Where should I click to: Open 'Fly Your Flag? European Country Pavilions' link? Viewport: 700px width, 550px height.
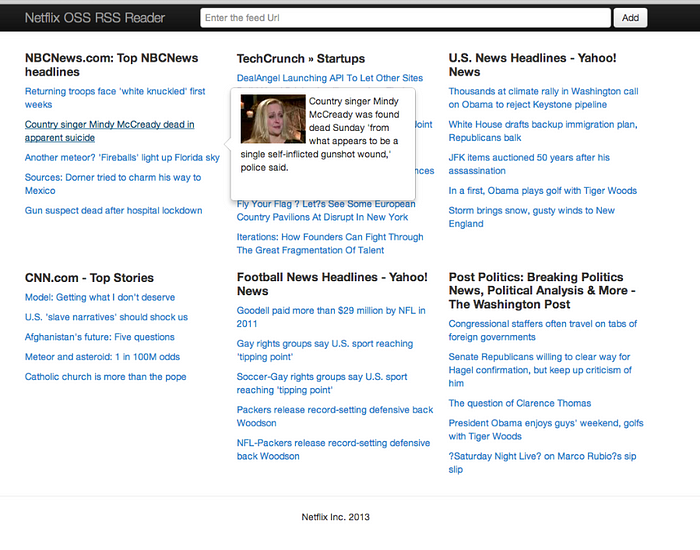click(326, 212)
